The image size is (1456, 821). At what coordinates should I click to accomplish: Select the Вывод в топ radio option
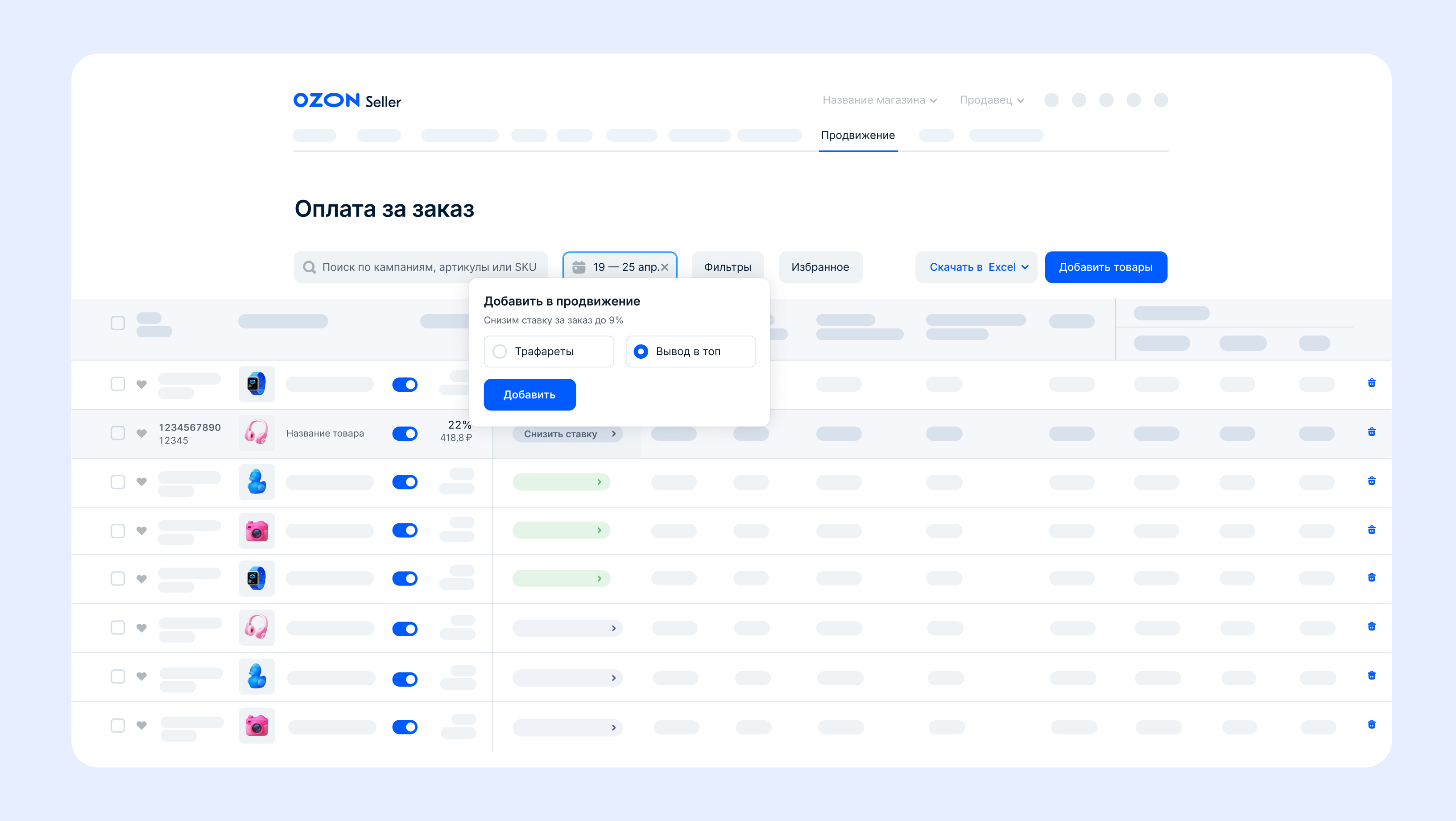click(x=691, y=351)
